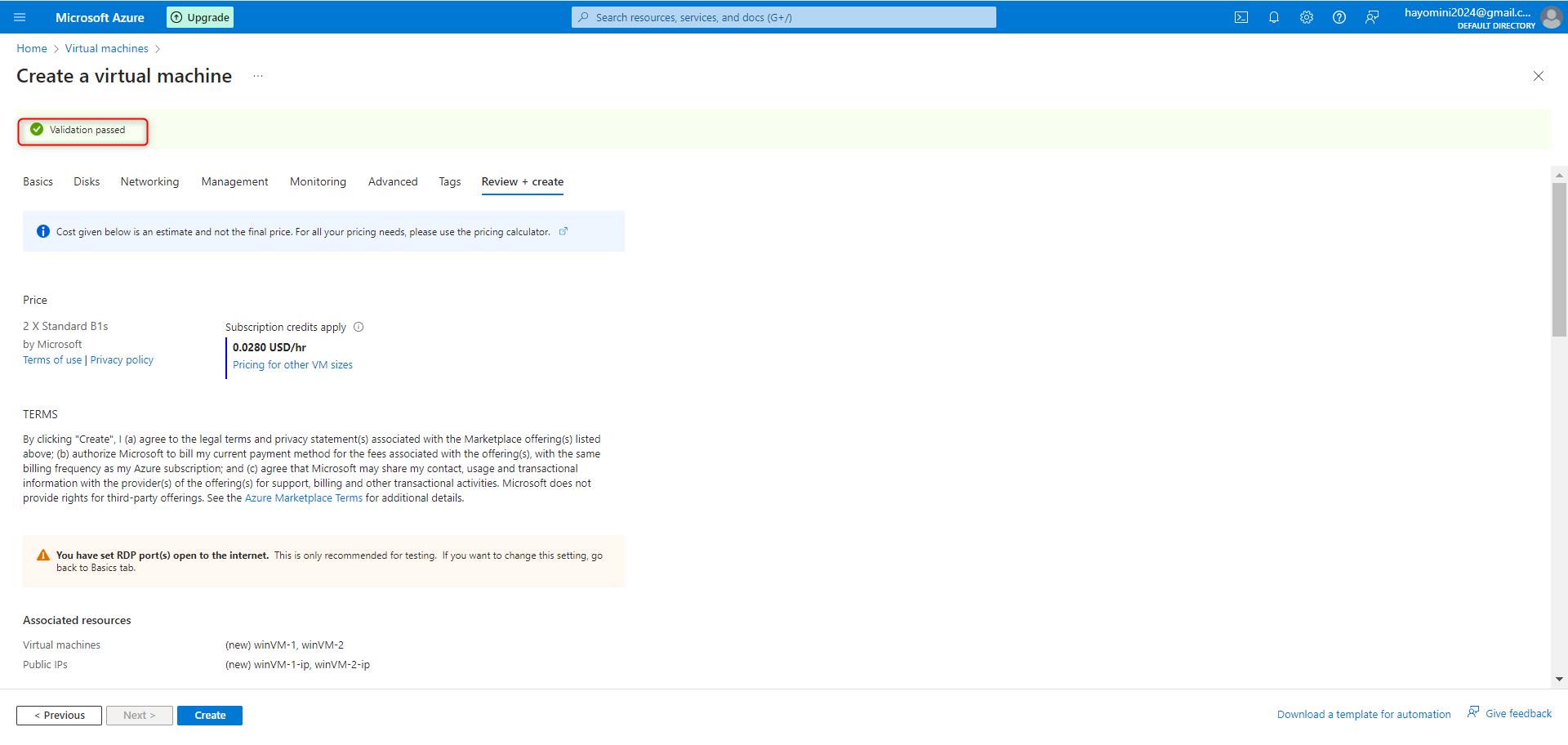
Task: Click the scrollbar up arrow
Action: (1560, 175)
